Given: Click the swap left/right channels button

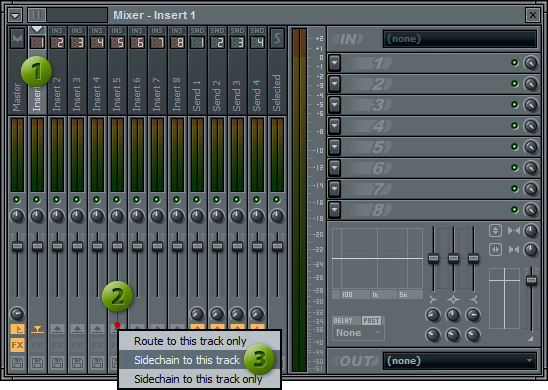Looking at the screenshot, I should click(x=495, y=250).
